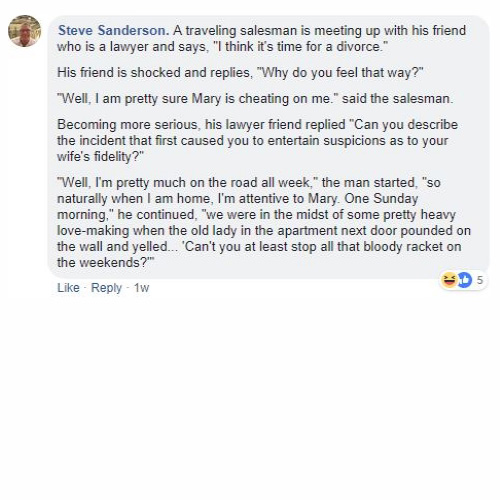Click the 'His friend is shocked' paragraph

click(240, 73)
